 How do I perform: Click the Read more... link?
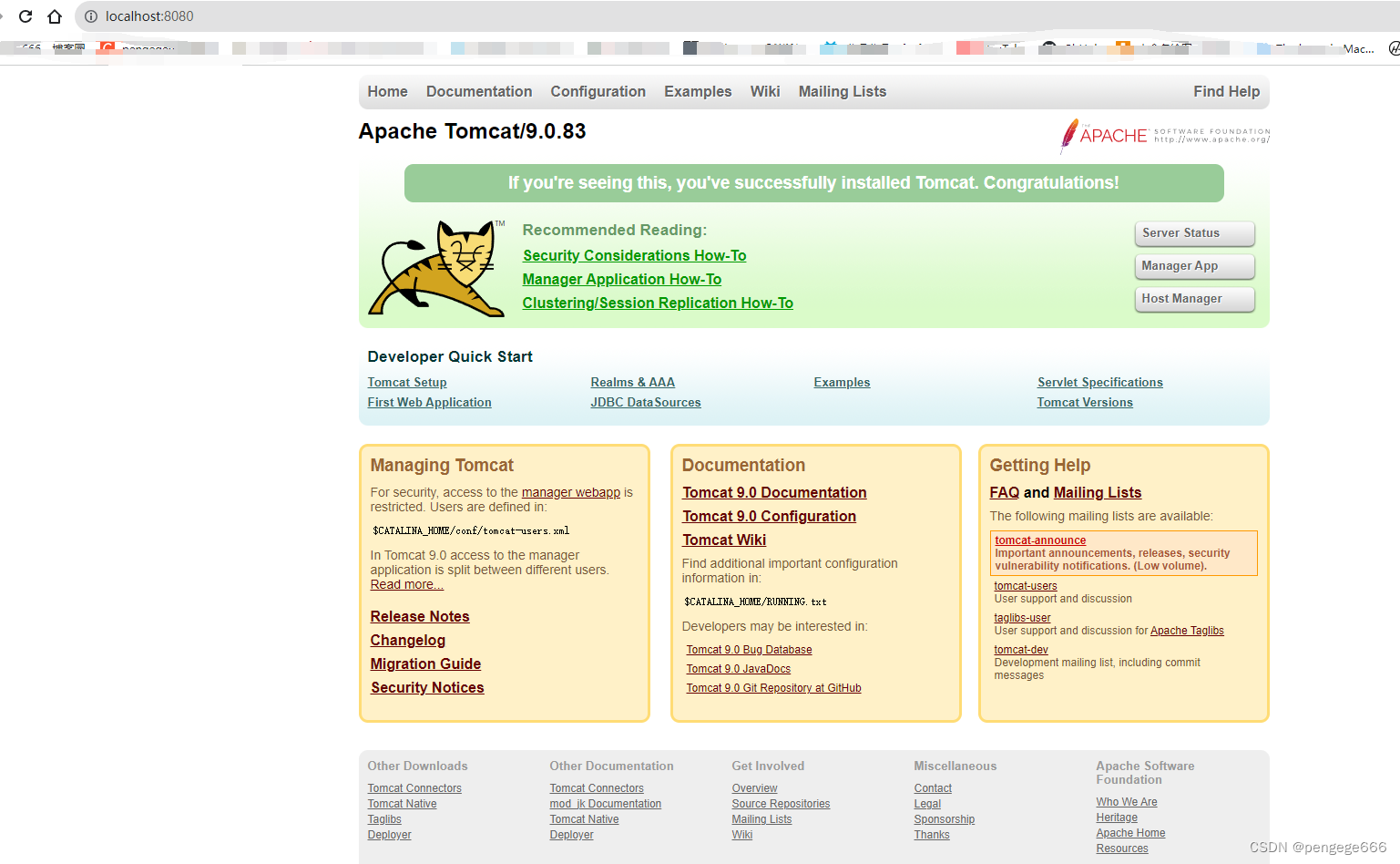point(406,585)
